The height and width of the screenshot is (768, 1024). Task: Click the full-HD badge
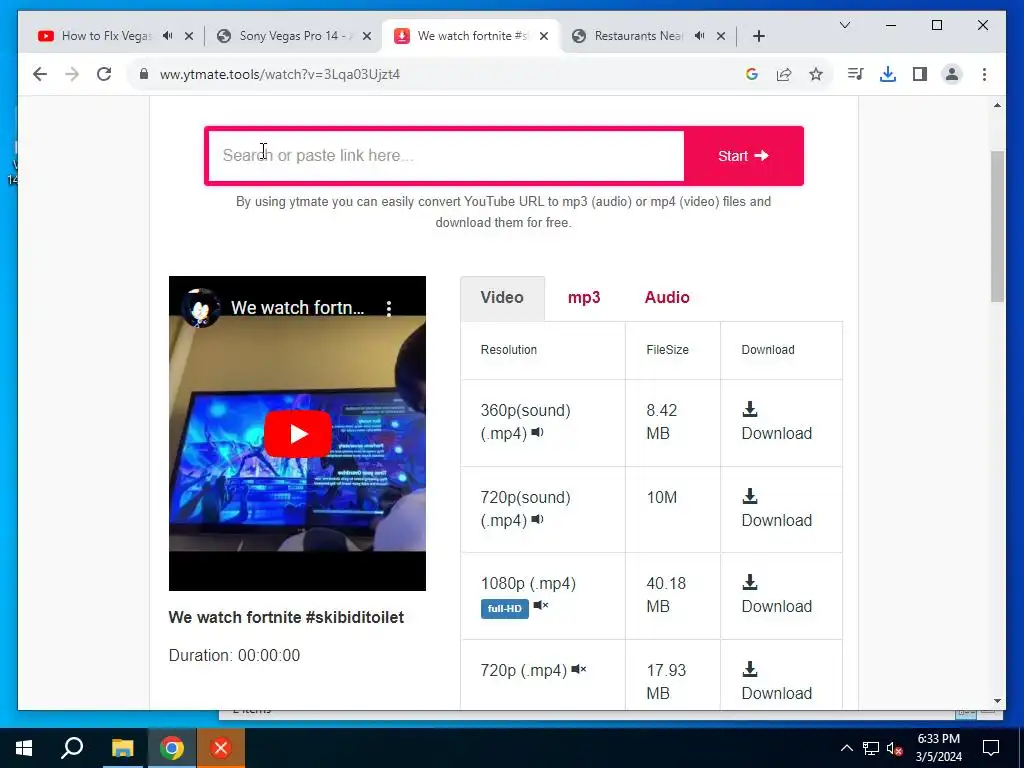[505, 609]
